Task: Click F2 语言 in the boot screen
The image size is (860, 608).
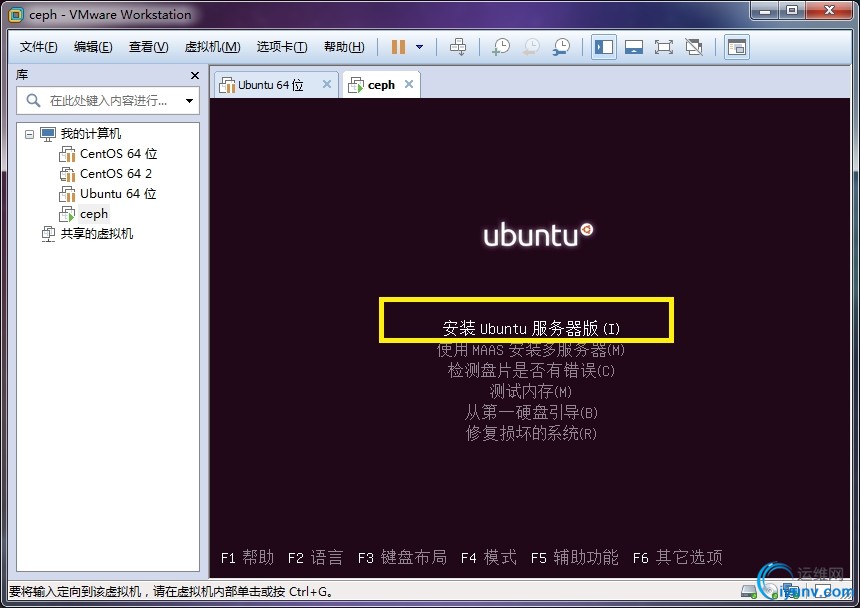Action: [x=315, y=558]
